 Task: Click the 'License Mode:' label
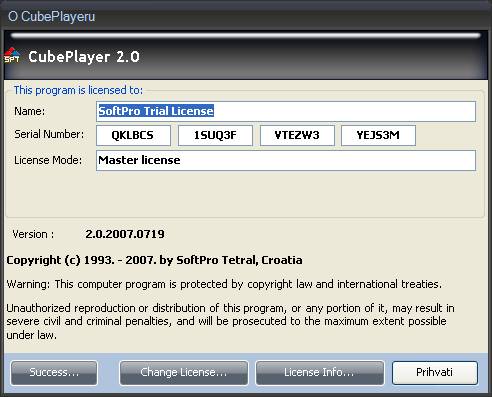click(x=48, y=160)
